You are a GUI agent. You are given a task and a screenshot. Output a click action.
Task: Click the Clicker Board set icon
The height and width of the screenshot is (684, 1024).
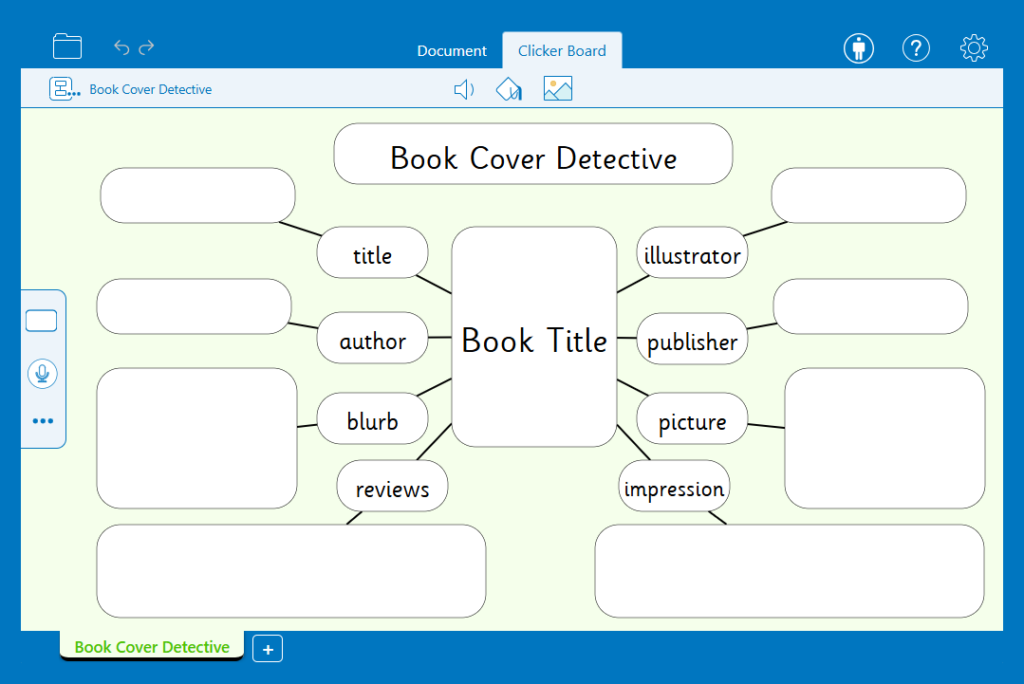pos(65,89)
